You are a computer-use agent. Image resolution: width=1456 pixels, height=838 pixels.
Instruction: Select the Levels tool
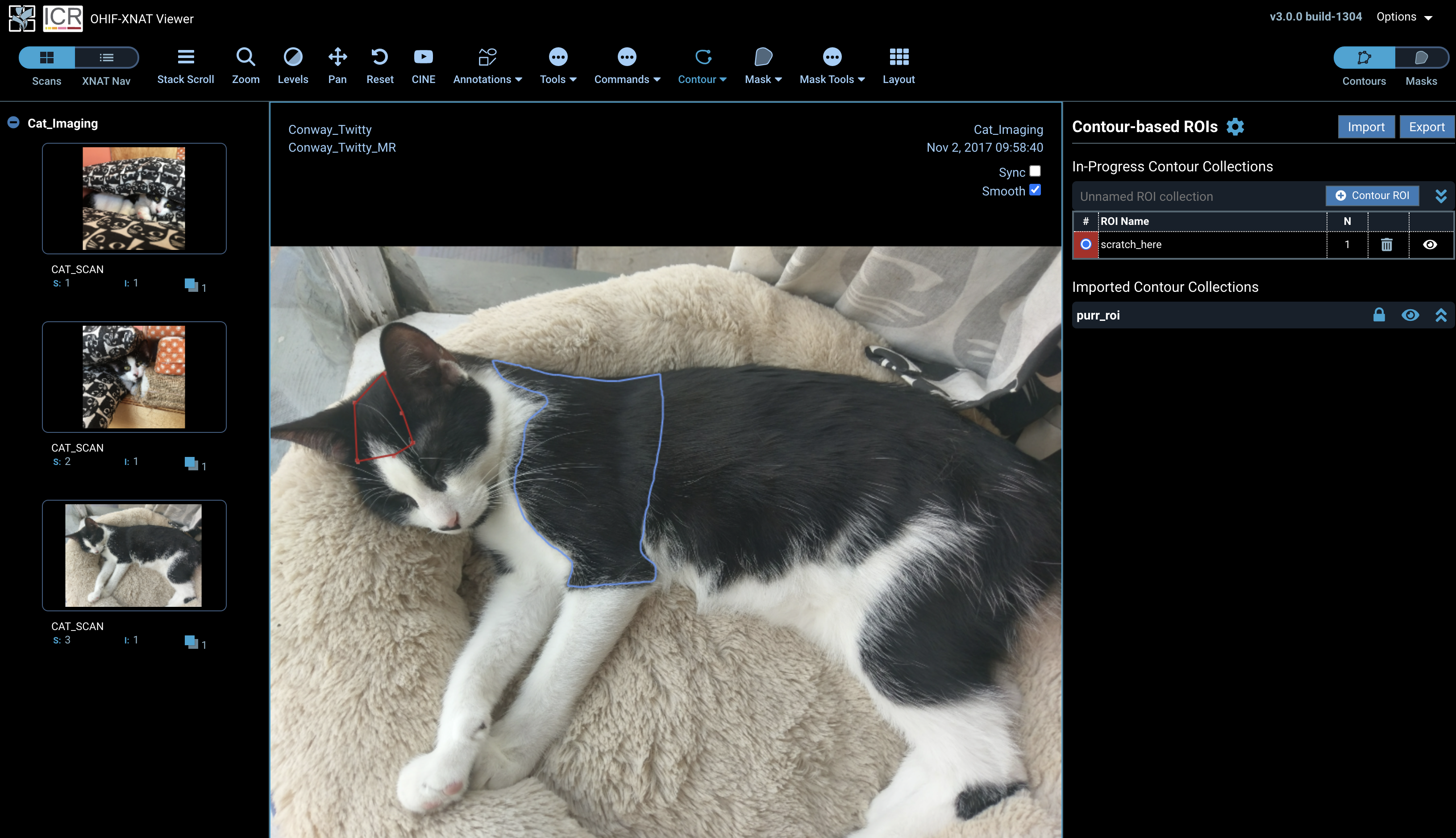(x=292, y=66)
